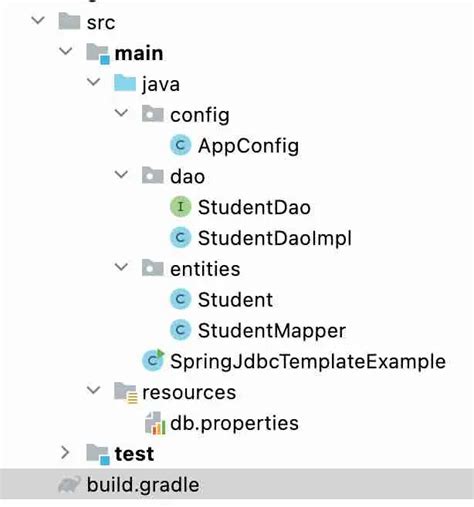Click the AppConfig class icon
The image size is (474, 507).
click(180, 145)
